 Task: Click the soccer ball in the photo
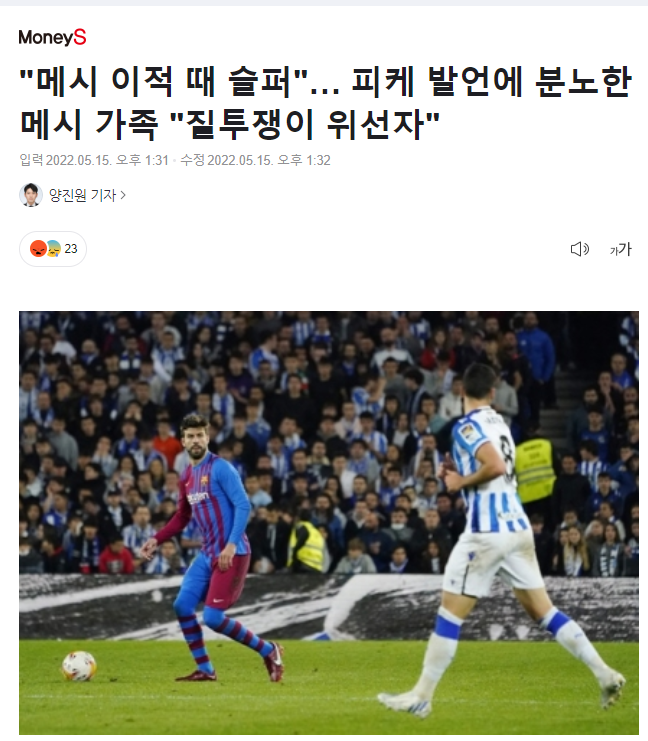click(x=79, y=666)
